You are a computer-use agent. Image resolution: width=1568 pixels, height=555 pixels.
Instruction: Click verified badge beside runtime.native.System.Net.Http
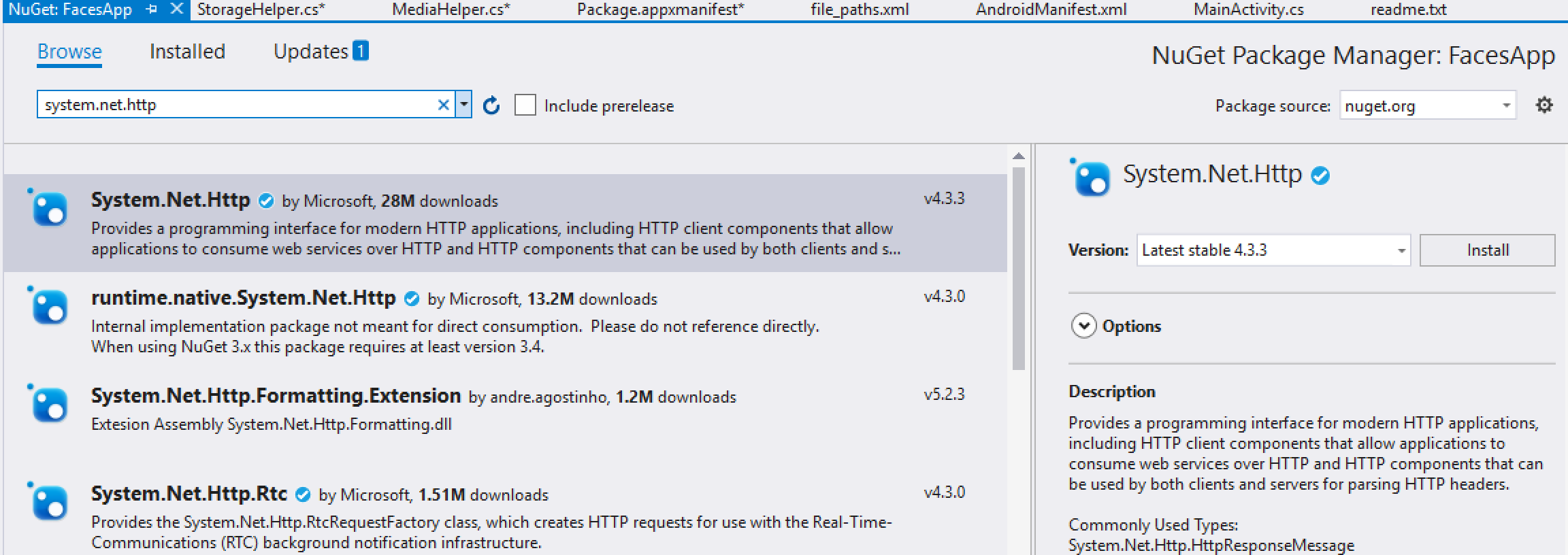(x=412, y=299)
